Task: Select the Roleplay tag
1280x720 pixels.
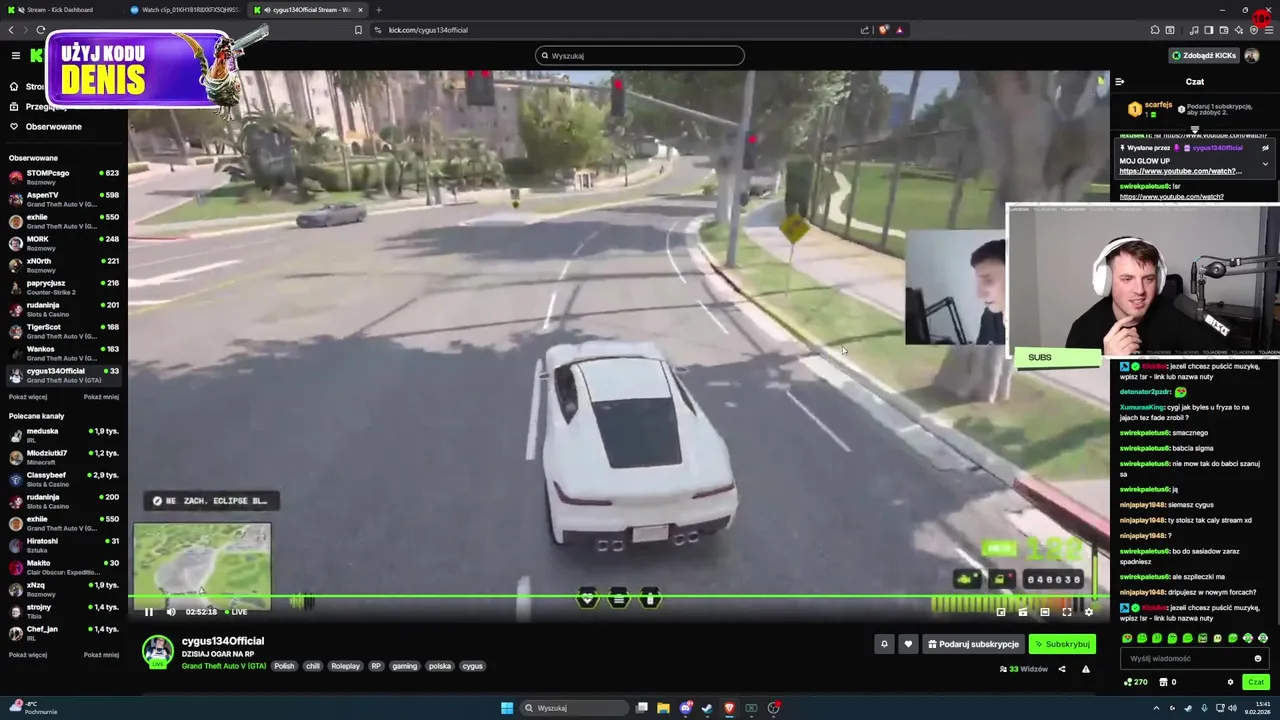Action: pyautogui.click(x=345, y=666)
